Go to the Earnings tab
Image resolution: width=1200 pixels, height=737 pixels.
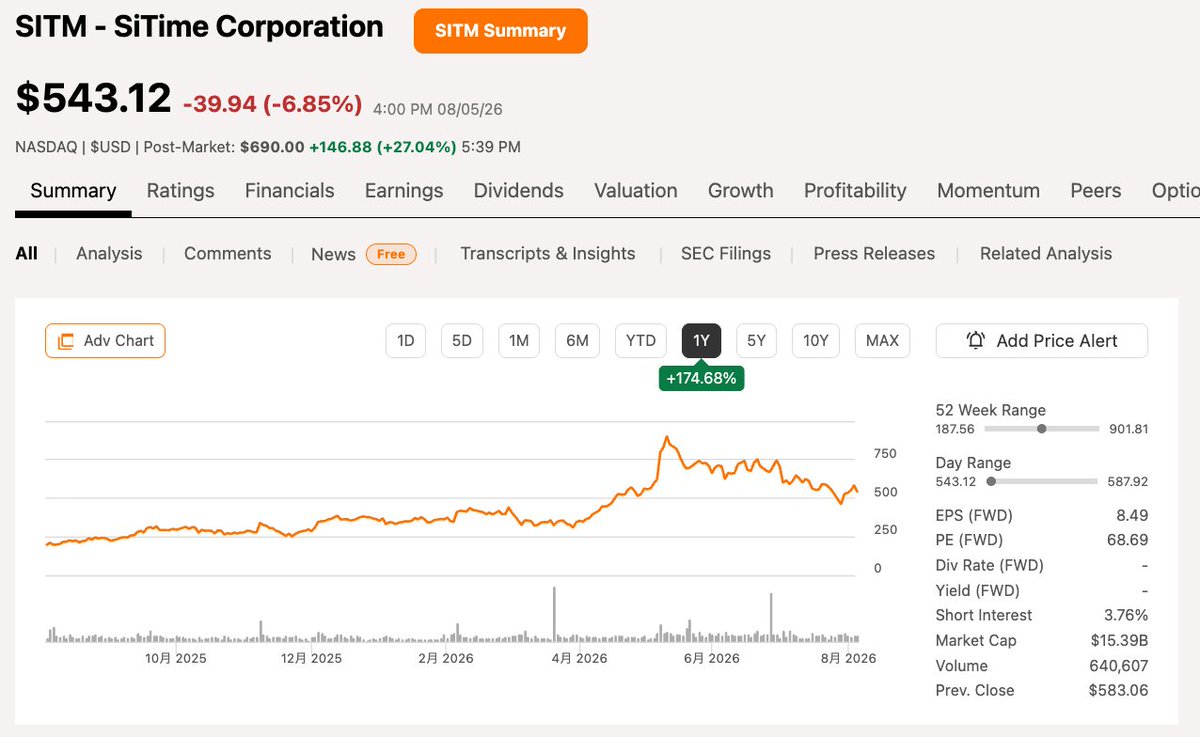click(x=404, y=191)
